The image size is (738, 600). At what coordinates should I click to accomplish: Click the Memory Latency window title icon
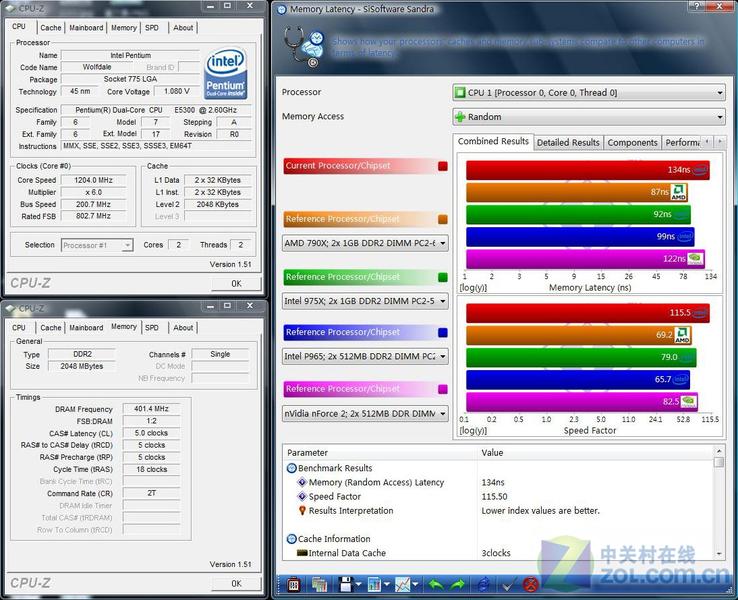coord(281,9)
